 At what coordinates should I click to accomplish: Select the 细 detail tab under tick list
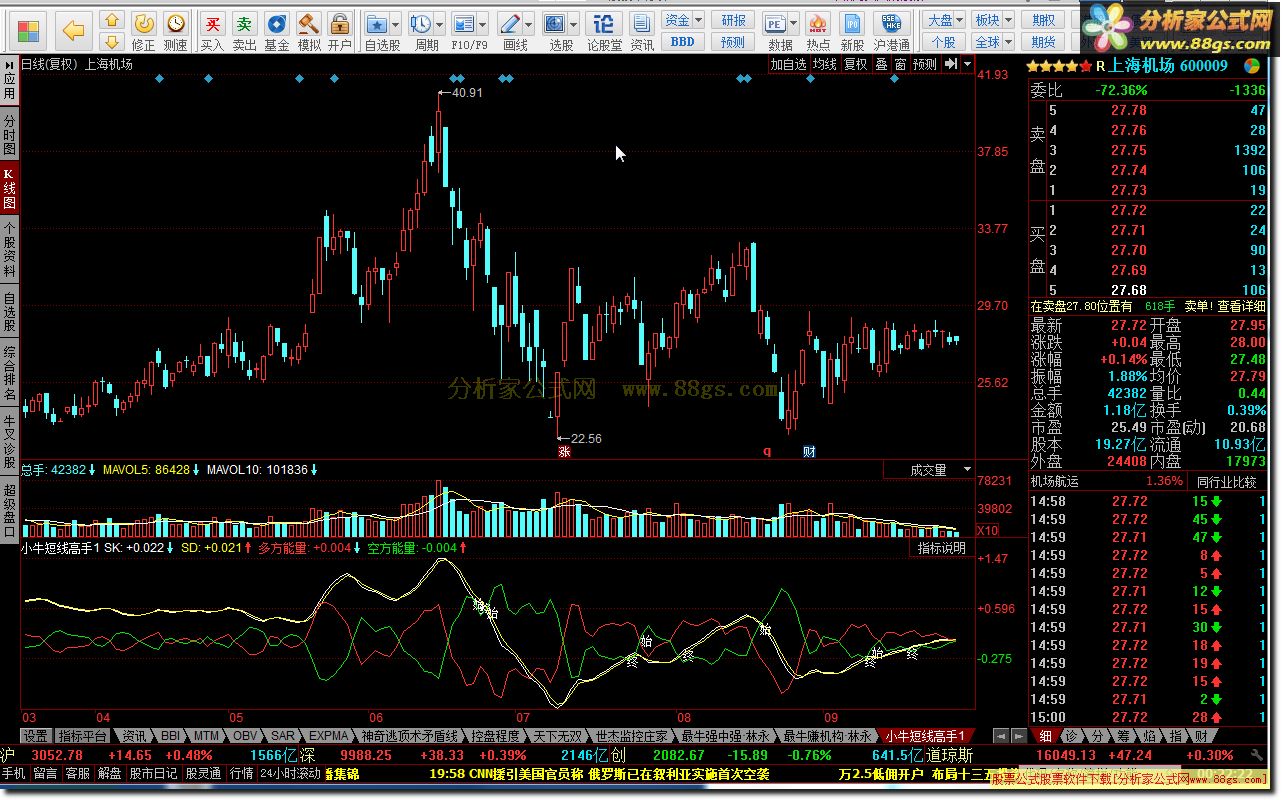pos(1046,736)
